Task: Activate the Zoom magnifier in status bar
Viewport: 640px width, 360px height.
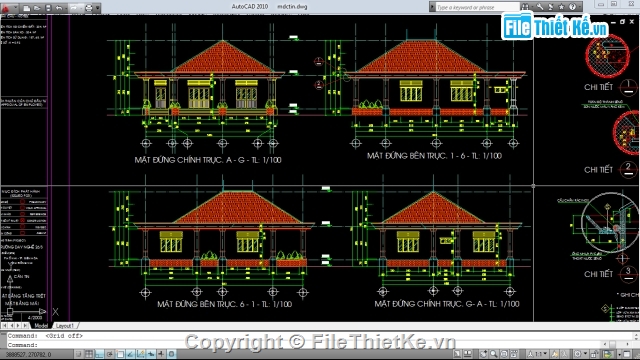Action: tap(494, 354)
